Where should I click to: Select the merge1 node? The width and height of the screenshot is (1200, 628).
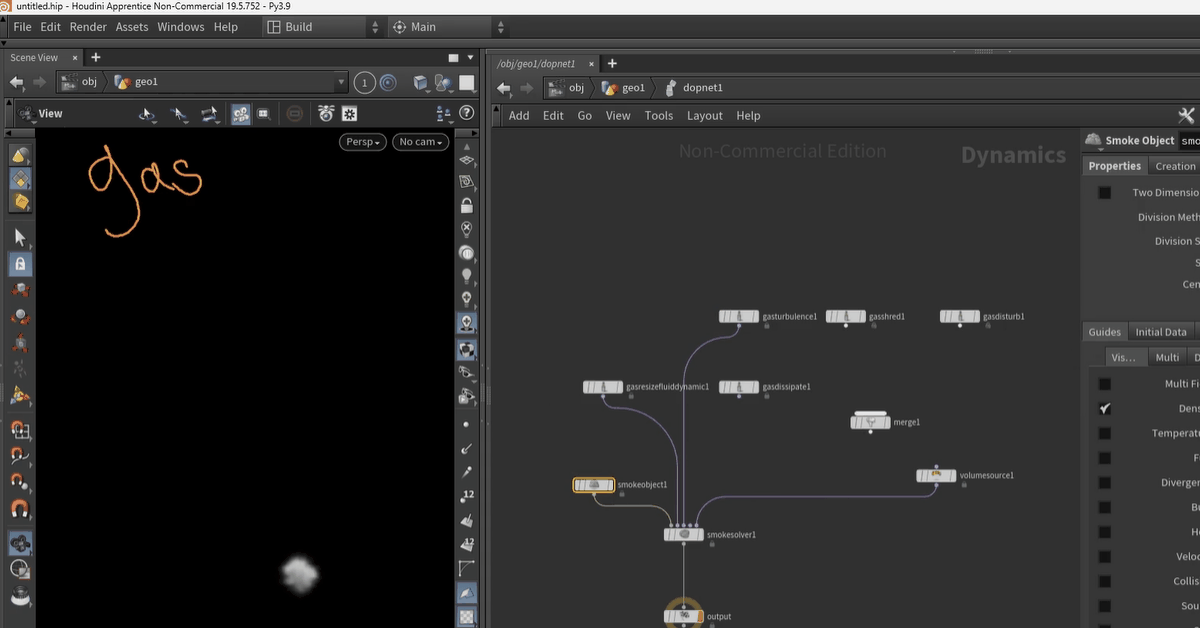870,422
